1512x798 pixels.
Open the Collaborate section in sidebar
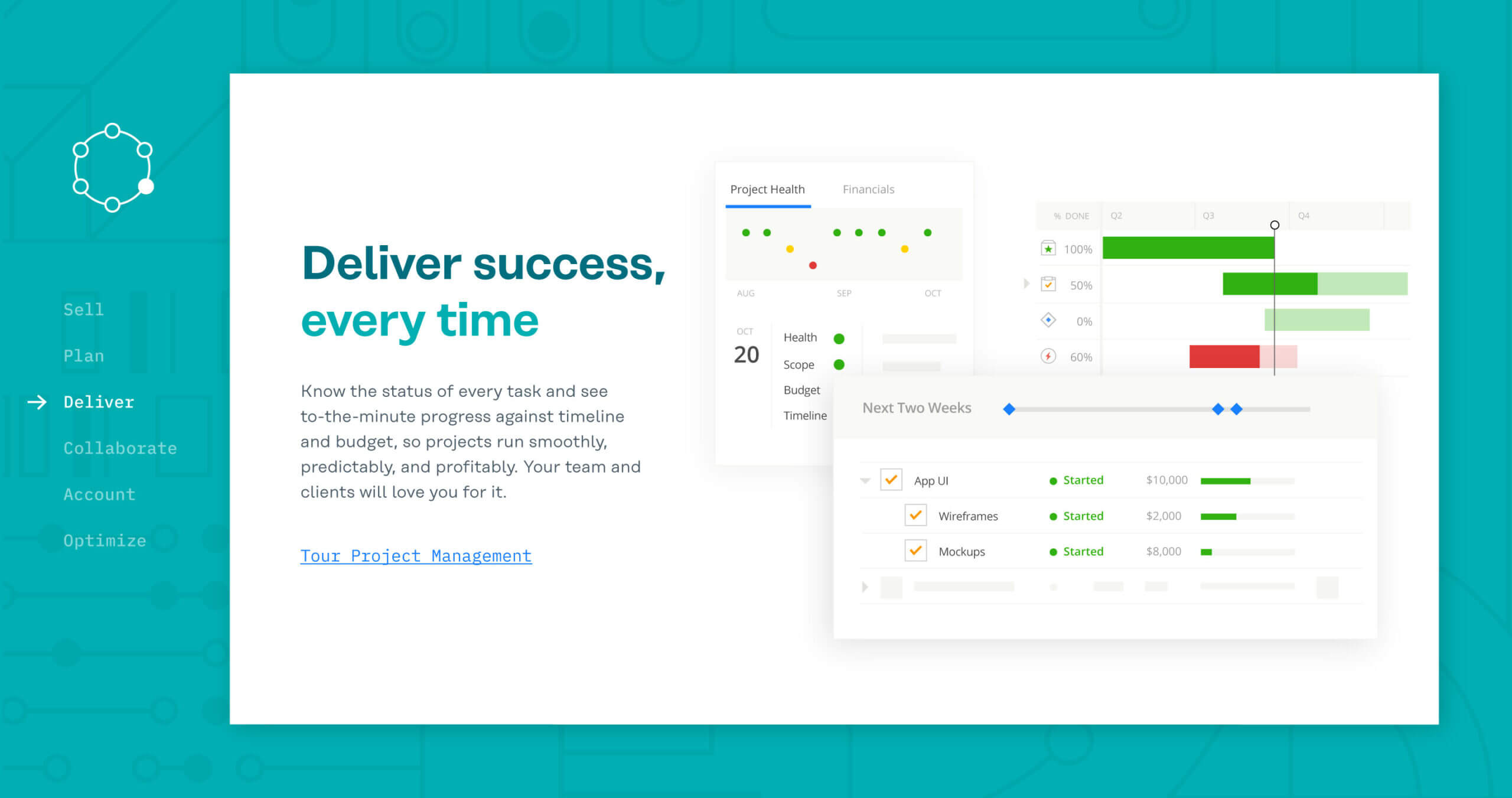(119, 447)
